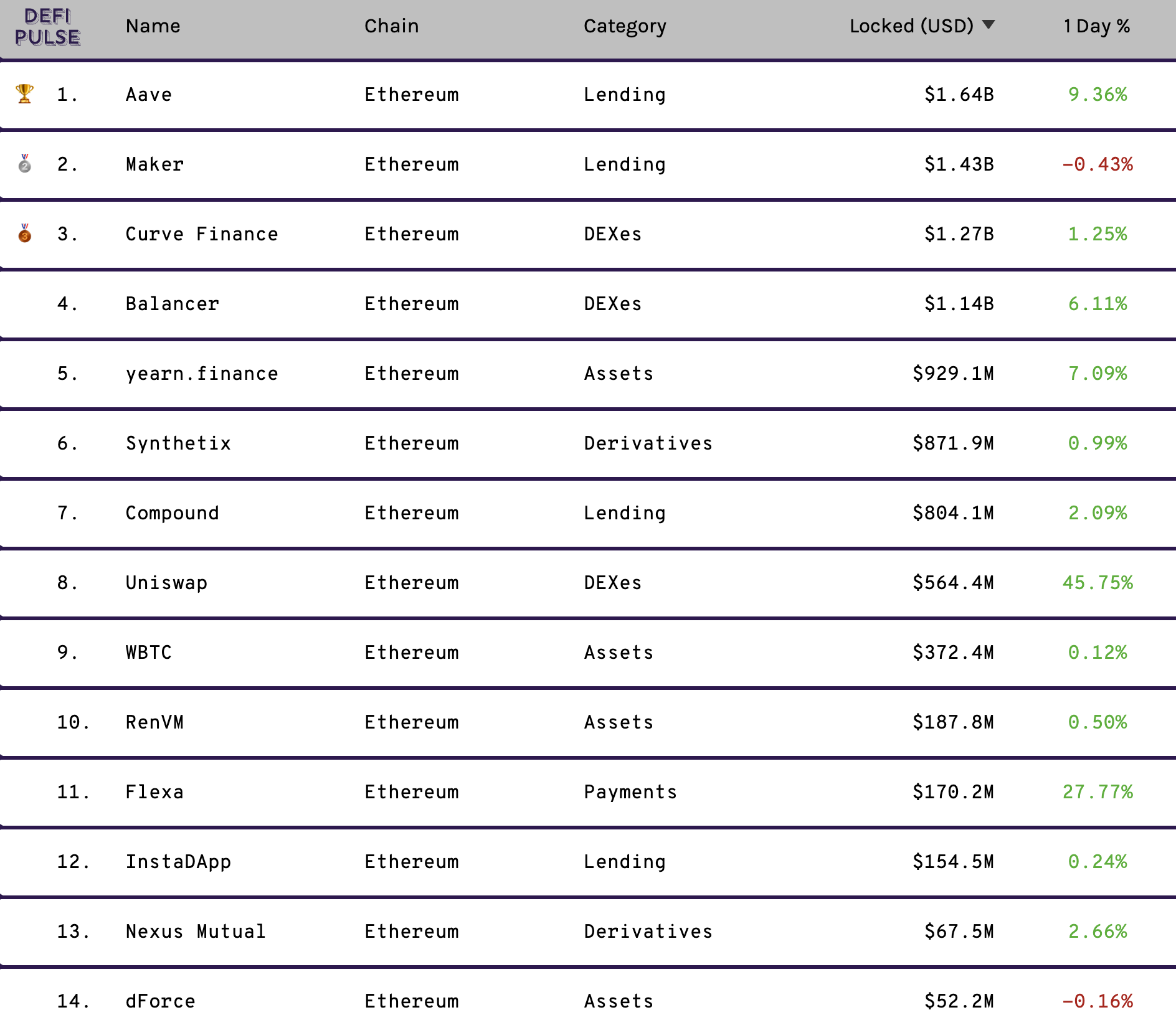Toggle sort arrow next to Locked (USD)

[989, 25]
